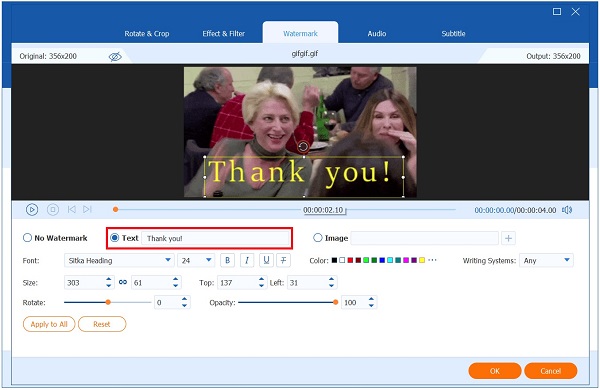
Task: Open the Watermark tab
Action: pyautogui.click(x=300, y=34)
